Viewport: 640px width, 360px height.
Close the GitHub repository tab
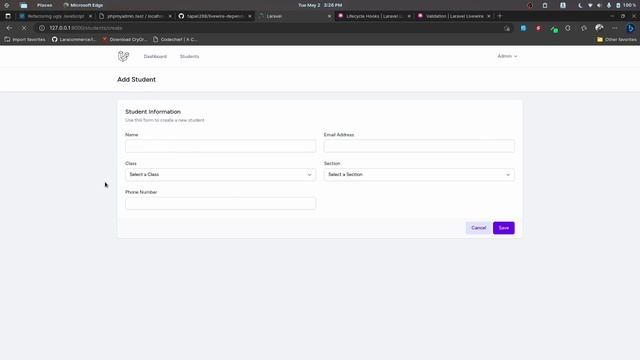coord(250,16)
